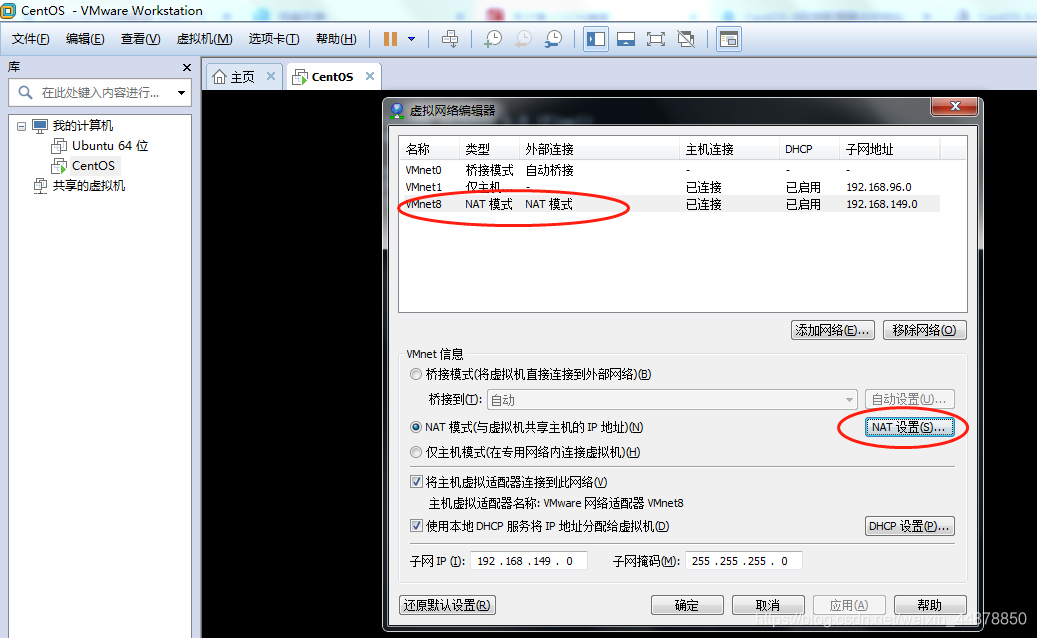Open the 帮助(H) menu
The image size is (1037, 638).
coord(336,39)
